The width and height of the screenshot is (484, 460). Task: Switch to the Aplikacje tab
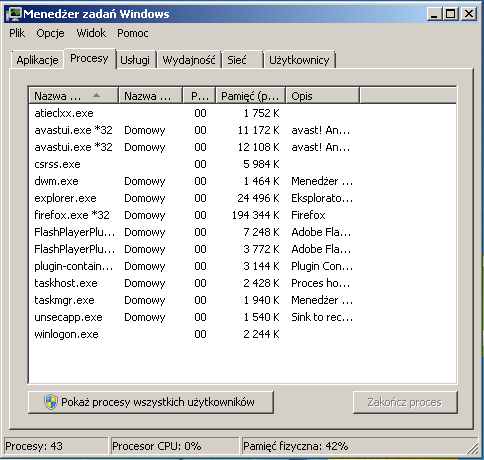tap(37, 60)
